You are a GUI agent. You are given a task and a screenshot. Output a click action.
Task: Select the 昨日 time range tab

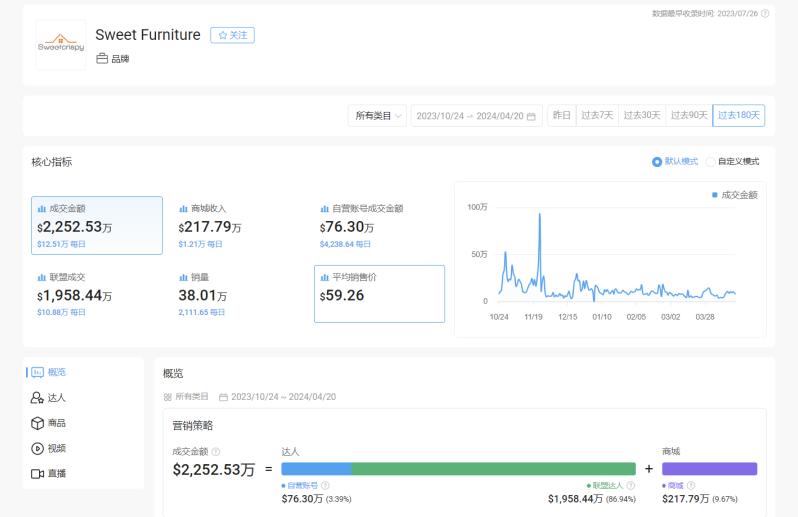[562, 116]
